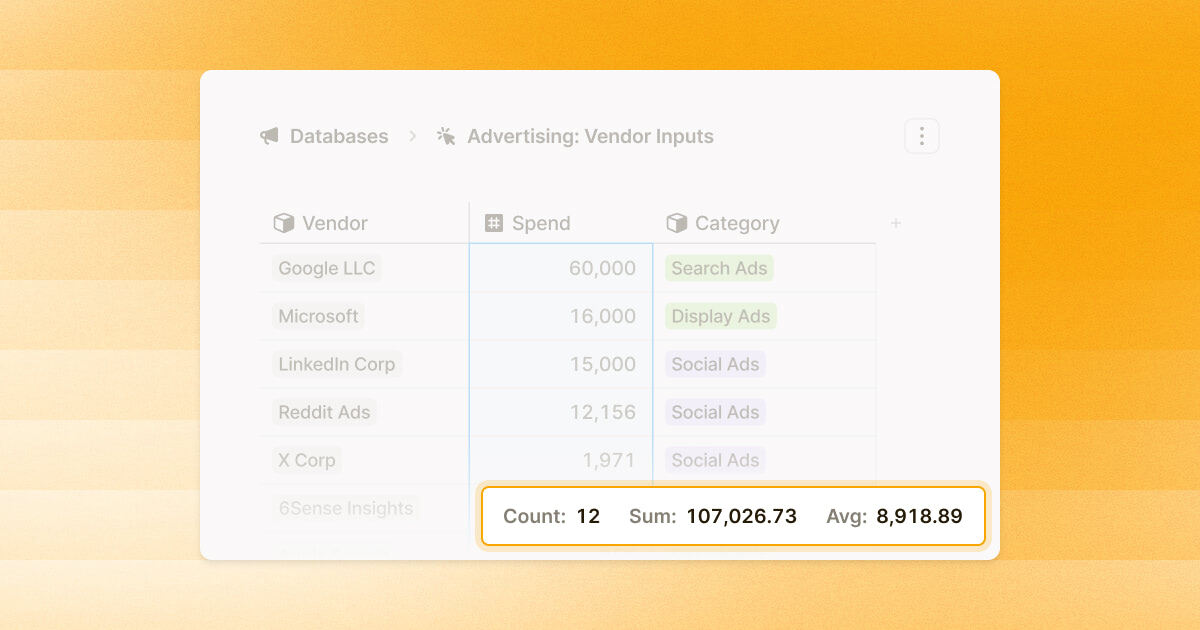Click the hash icon in Spend header

click(494, 223)
